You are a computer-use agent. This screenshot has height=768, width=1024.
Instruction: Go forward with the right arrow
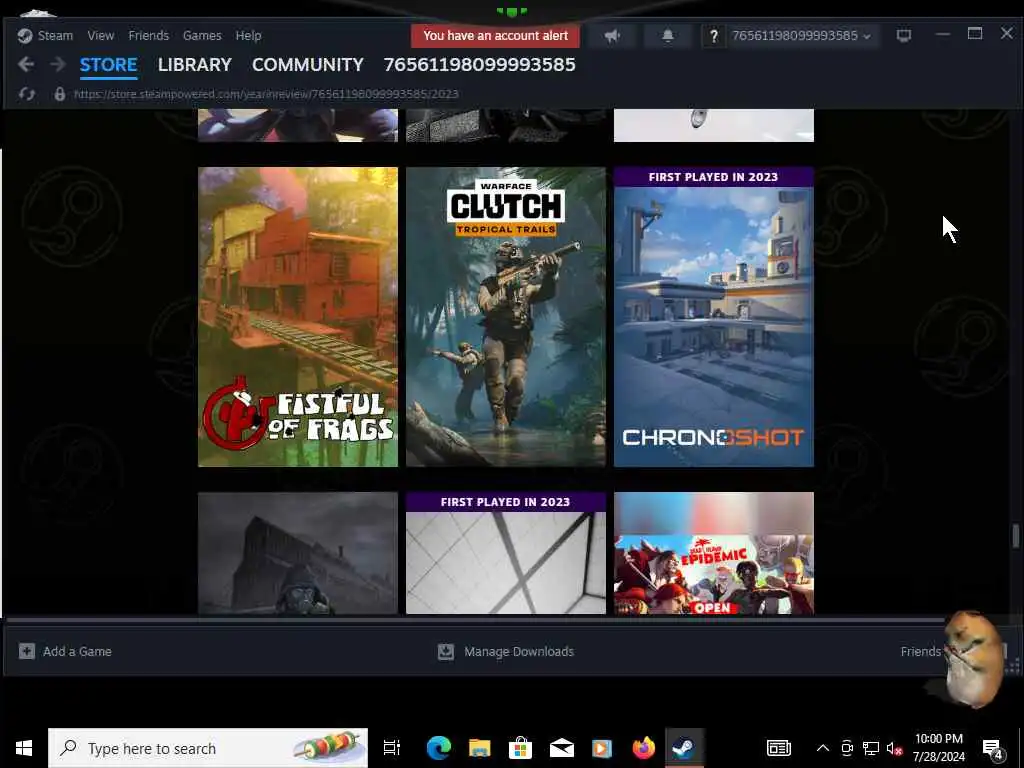coord(58,64)
